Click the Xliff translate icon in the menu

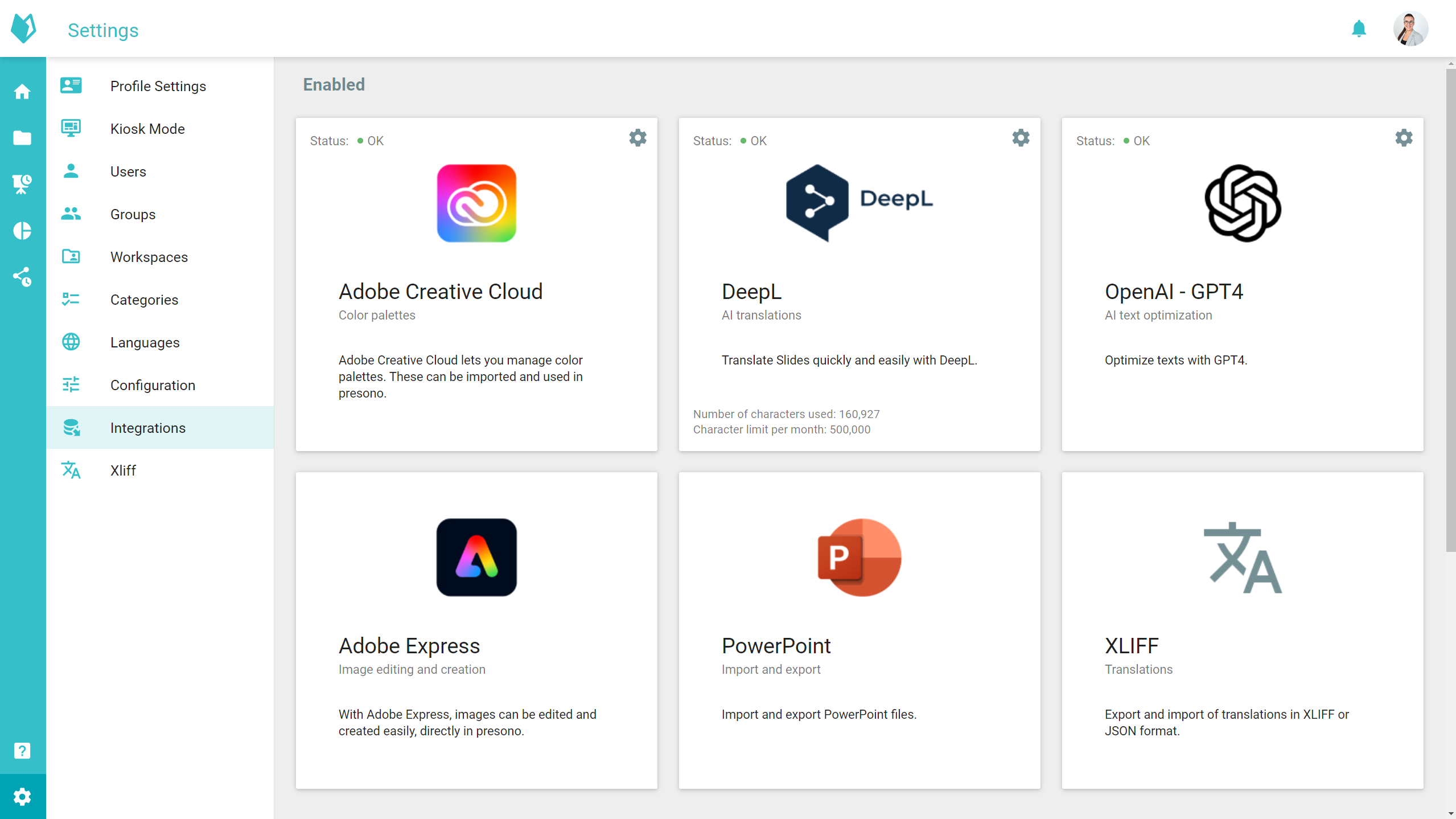[x=71, y=470]
